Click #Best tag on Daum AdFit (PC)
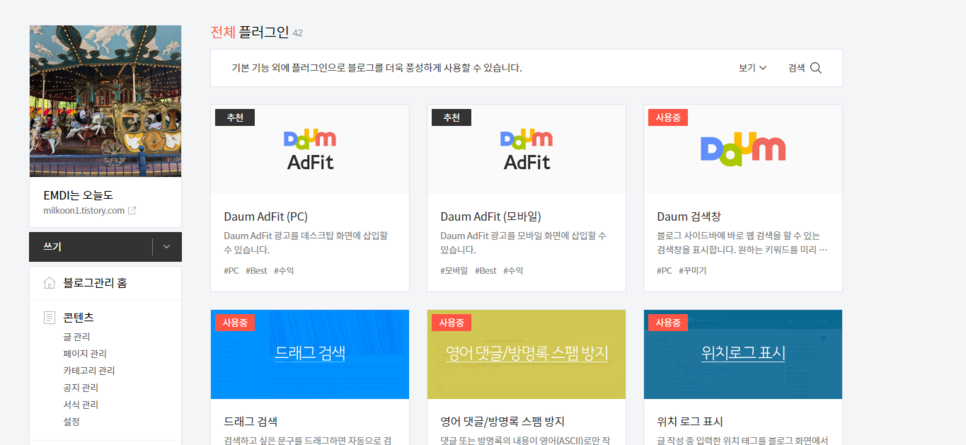 coord(256,271)
